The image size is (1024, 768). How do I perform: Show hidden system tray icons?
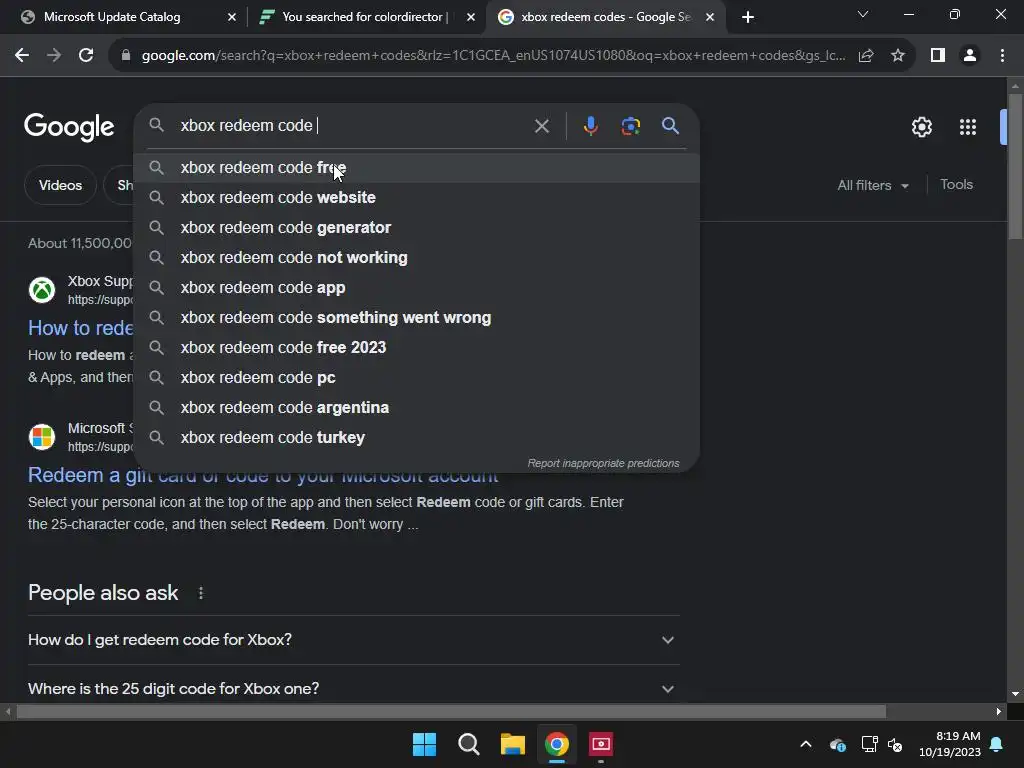(806, 744)
